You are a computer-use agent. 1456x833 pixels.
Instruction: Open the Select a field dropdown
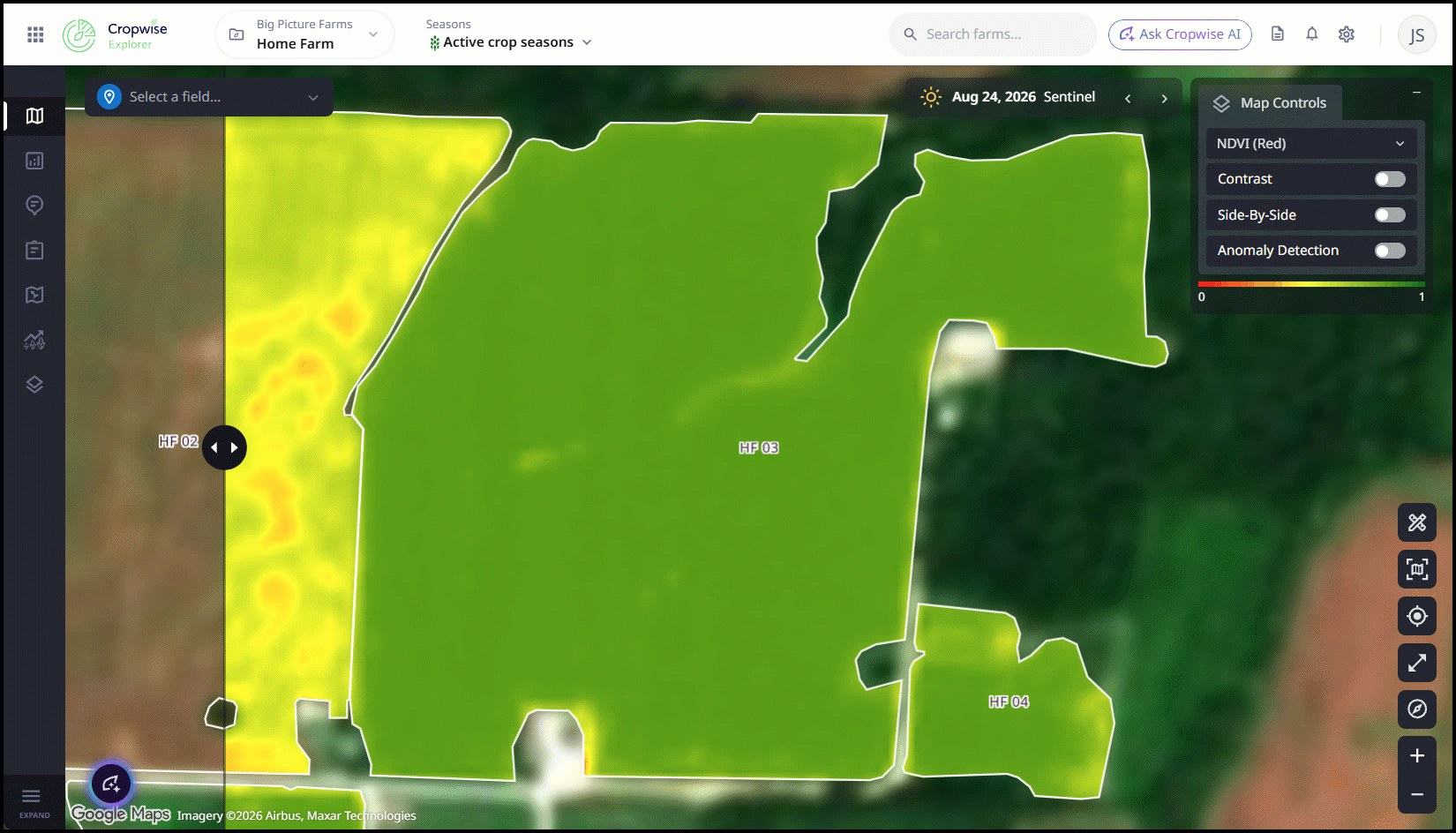(x=209, y=97)
